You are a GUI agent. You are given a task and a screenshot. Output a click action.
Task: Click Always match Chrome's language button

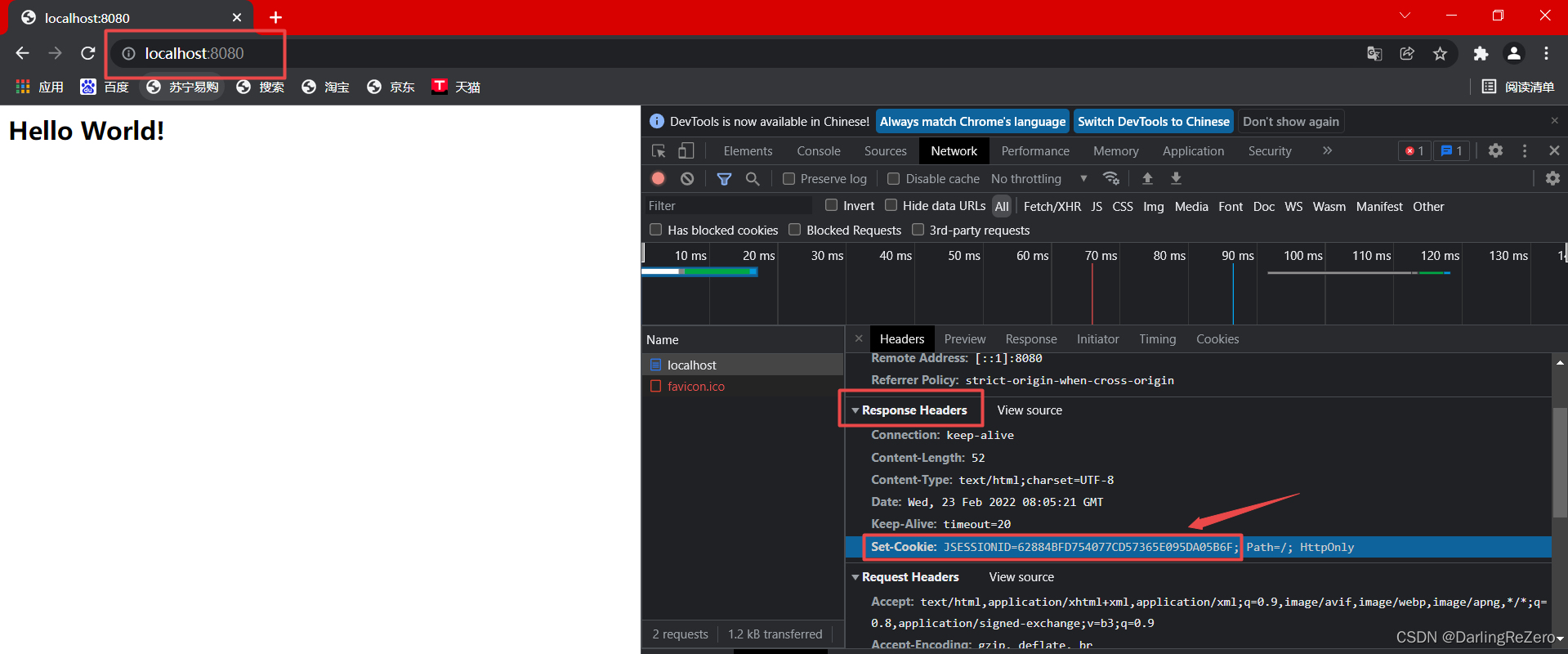[972, 122]
